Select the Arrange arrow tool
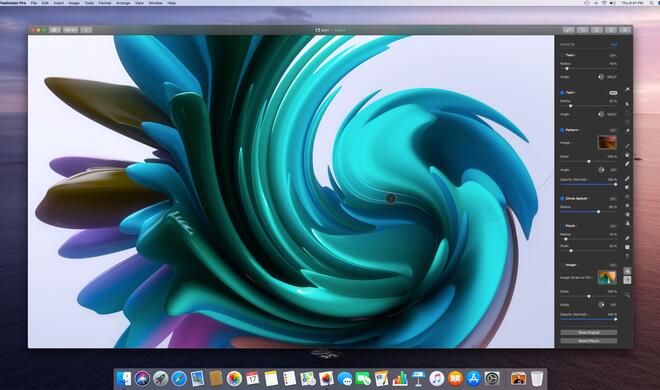This screenshot has height=390, width=660. 627,104
